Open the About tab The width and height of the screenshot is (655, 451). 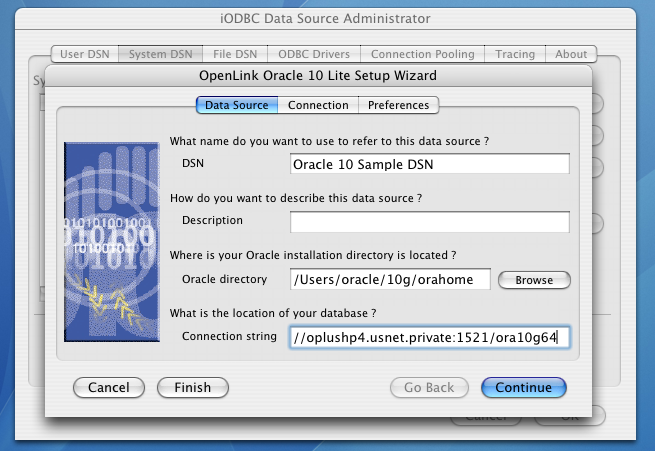coord(571,54)
